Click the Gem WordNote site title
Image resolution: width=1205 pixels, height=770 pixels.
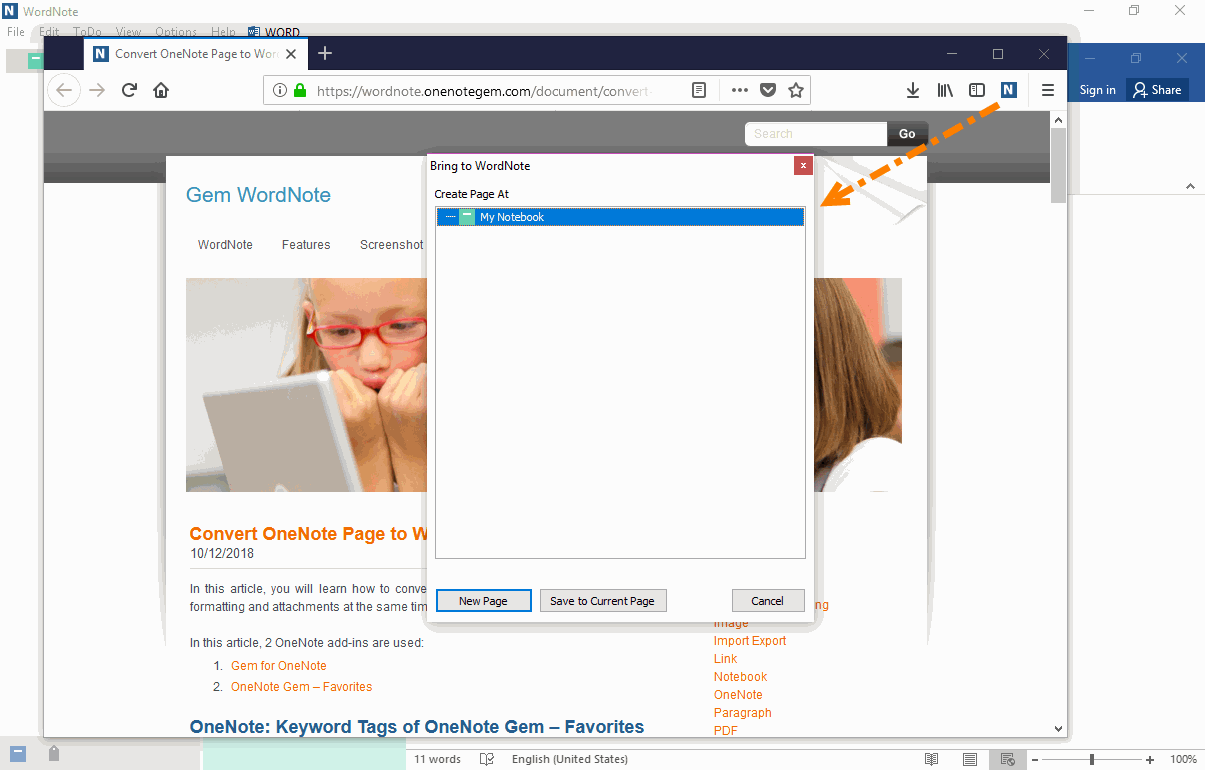(258, 195)
